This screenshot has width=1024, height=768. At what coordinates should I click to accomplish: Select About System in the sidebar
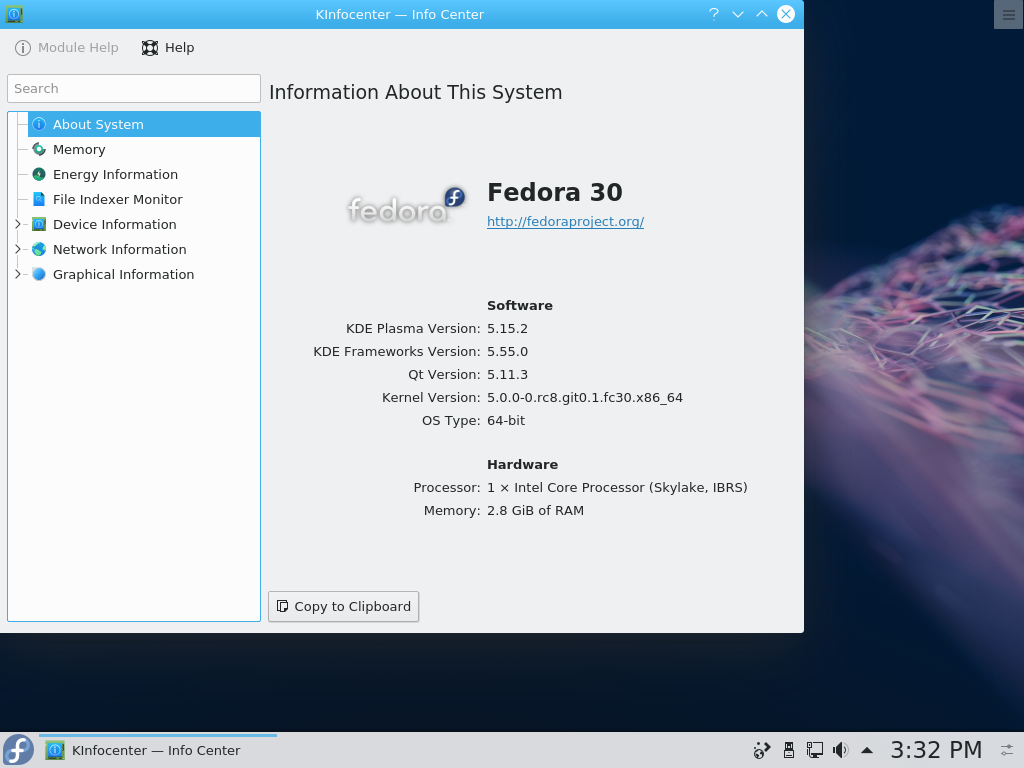pos(144,124)
